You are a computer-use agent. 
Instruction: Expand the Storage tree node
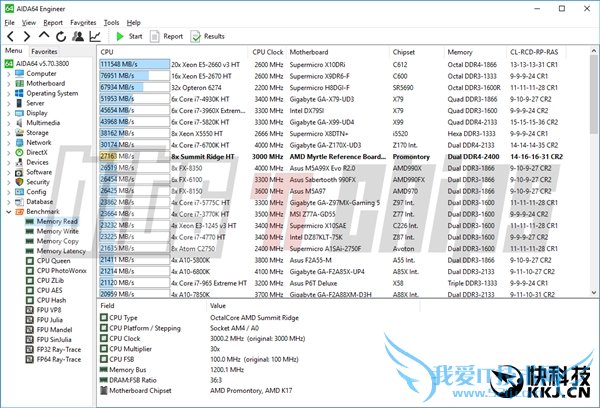pos(8,133)
